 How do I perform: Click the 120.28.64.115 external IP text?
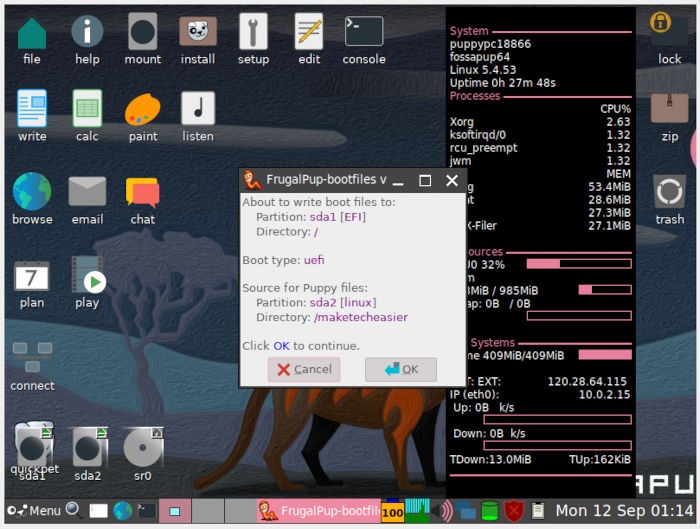587,381
